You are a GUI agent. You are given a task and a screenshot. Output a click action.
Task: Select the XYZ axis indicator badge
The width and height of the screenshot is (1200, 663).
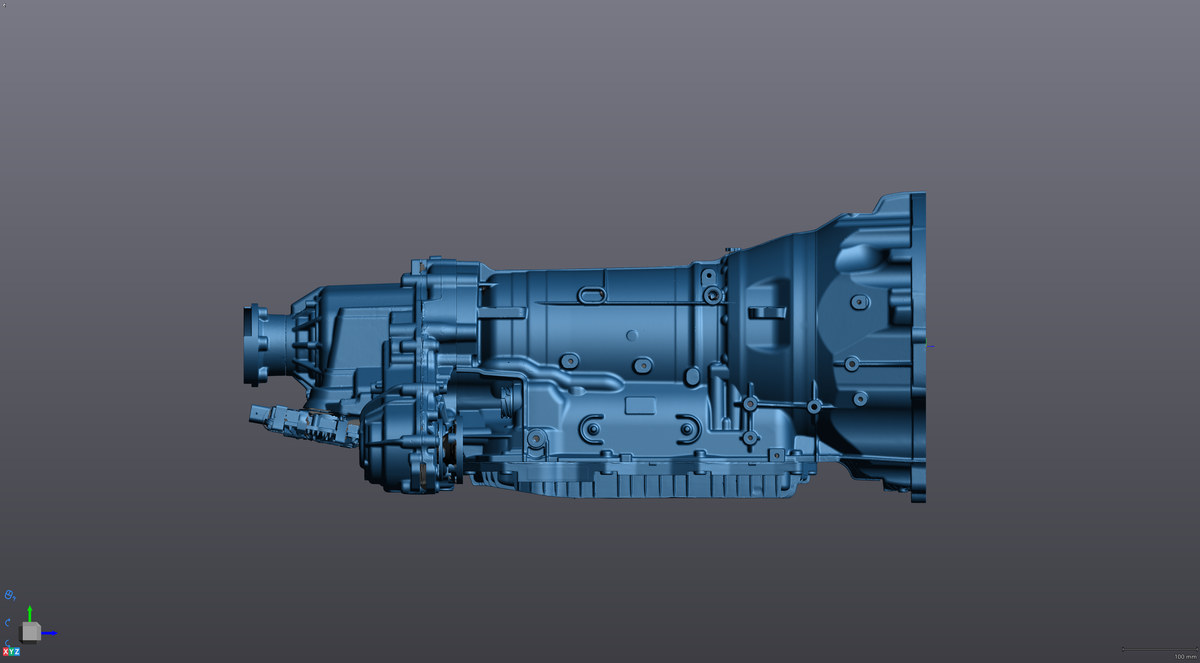tap(11, 652)
